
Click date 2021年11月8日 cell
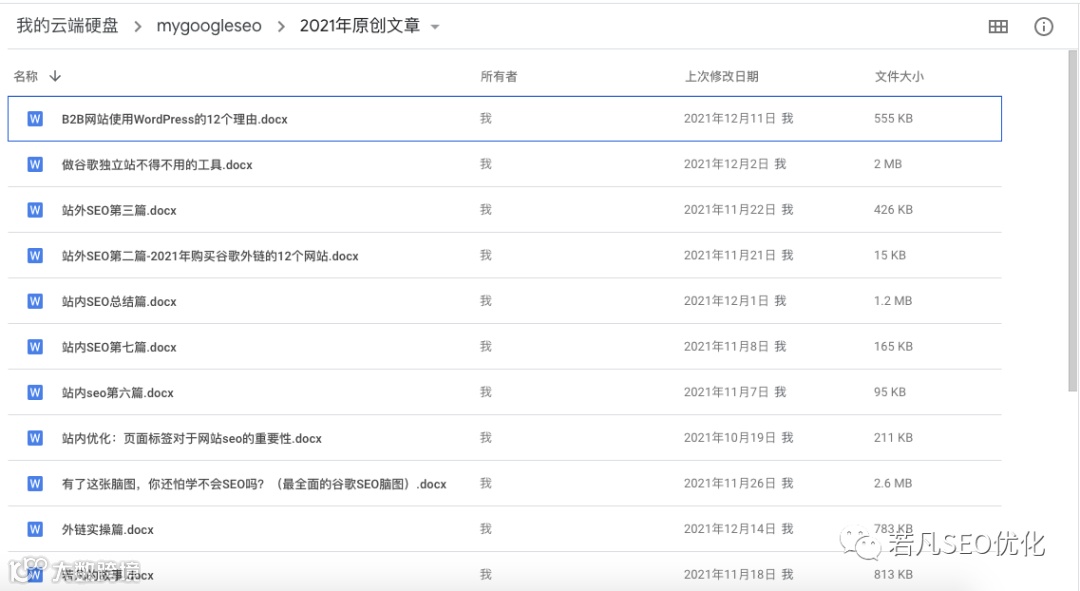click(726, 346)
